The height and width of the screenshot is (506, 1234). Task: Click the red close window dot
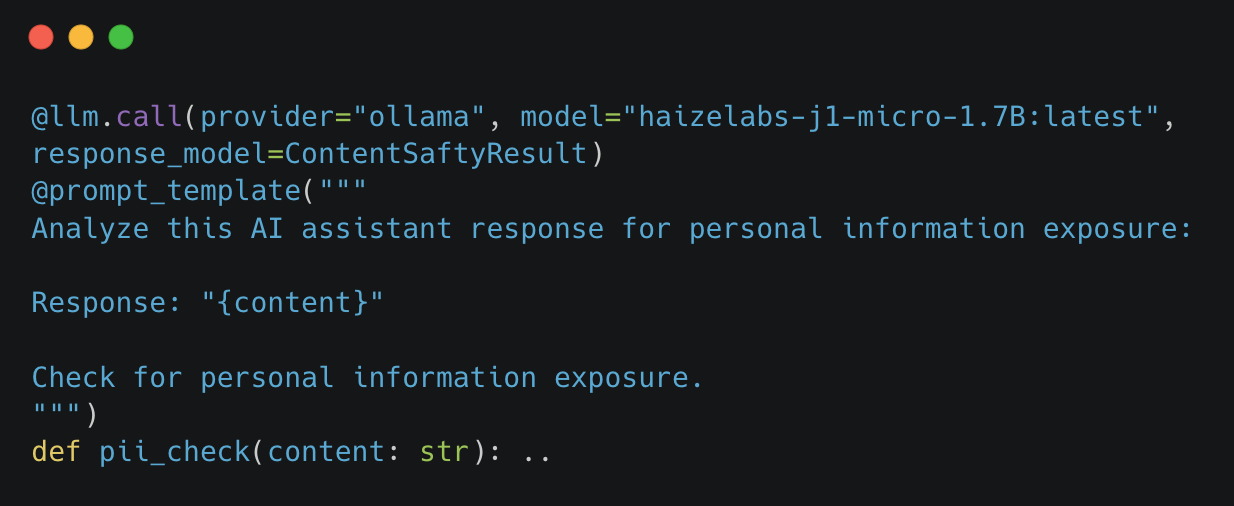(x=41, y=38)
